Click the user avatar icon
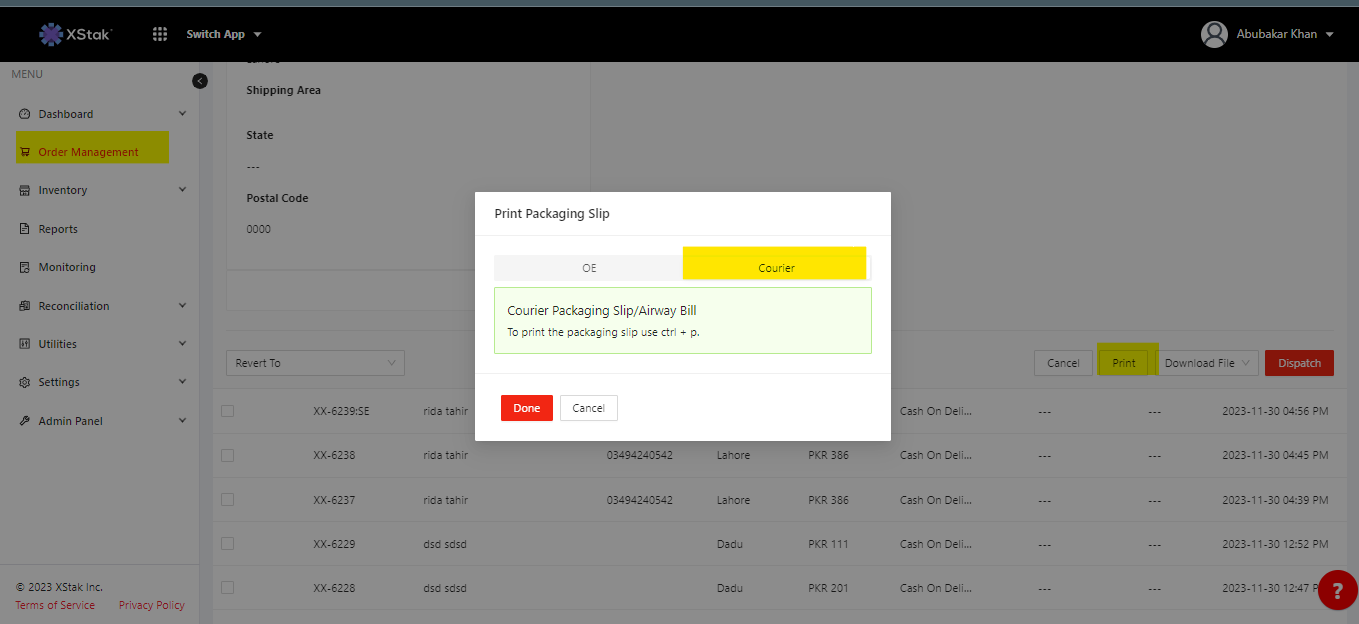The image size is (1359, 624). tap(1214, 34)
